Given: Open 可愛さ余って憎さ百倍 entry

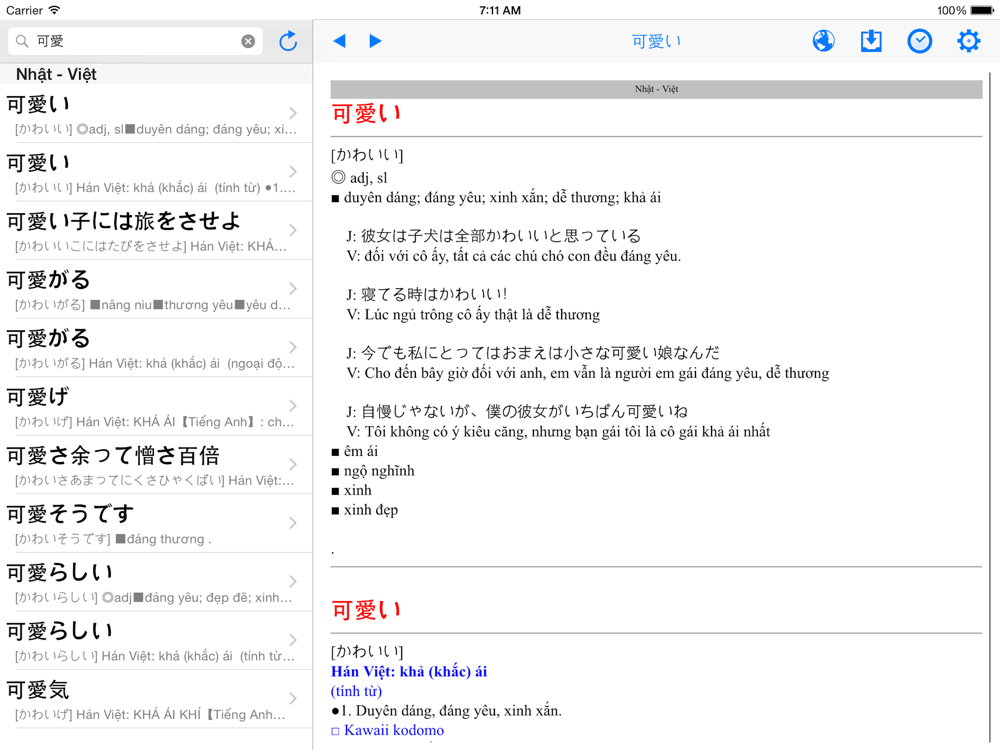Looking at the screenshot, I should 156,466.
